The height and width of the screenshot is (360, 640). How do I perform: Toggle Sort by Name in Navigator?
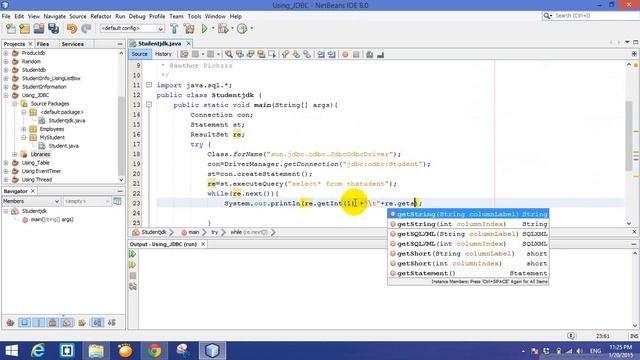click(x=97, y=323)
